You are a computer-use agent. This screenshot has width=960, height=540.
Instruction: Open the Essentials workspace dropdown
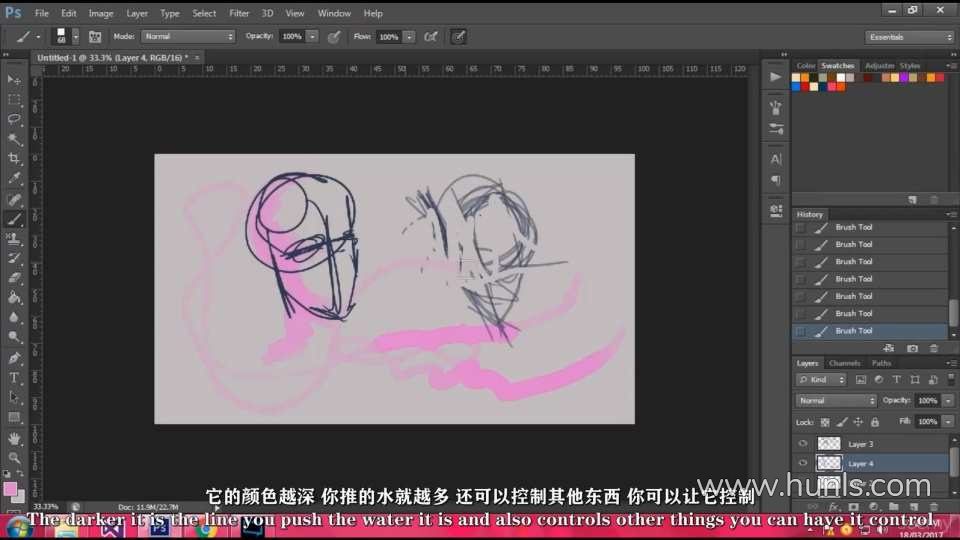click(910, 37)
